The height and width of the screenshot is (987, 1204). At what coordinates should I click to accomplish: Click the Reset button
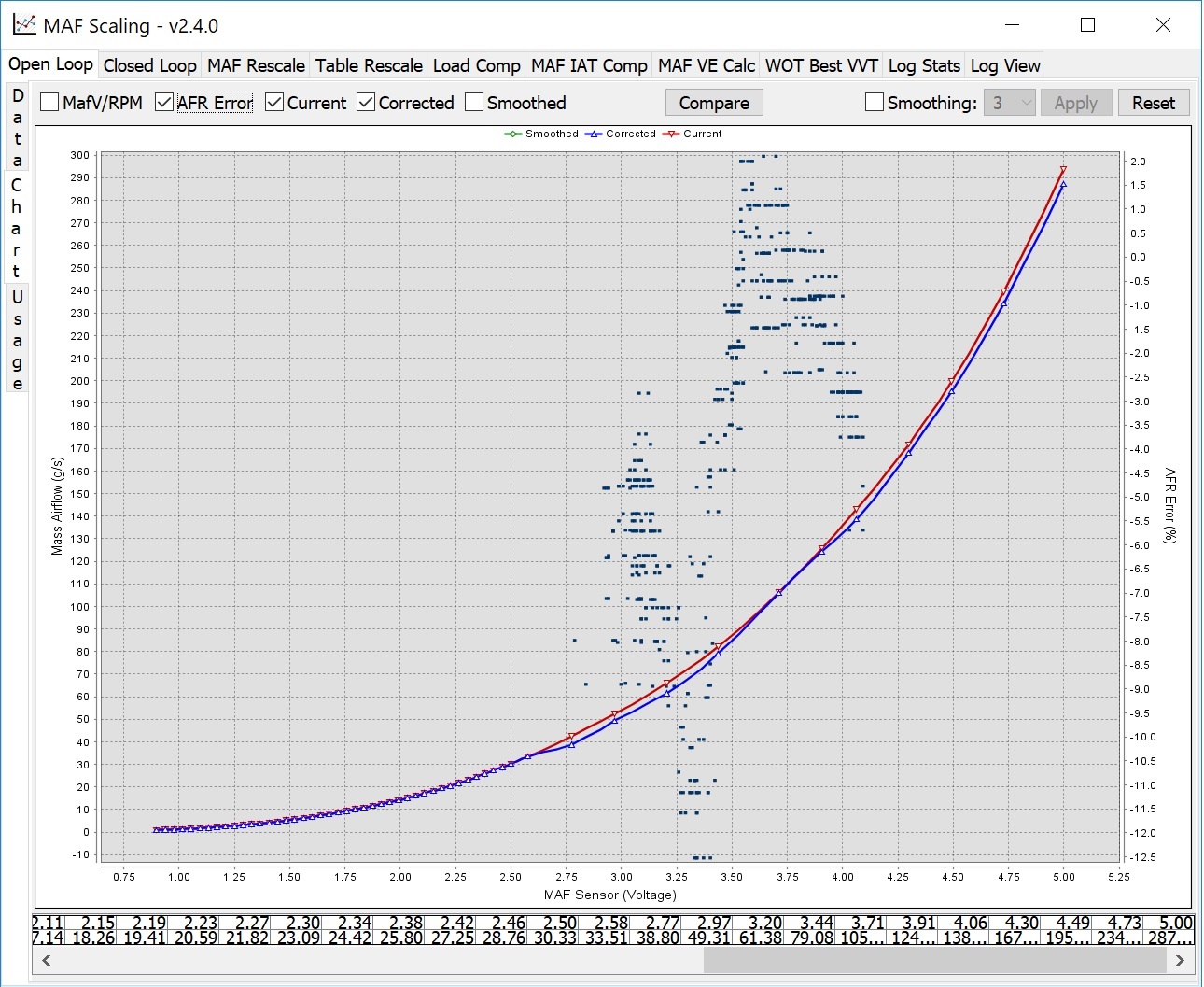(1154, 103)
